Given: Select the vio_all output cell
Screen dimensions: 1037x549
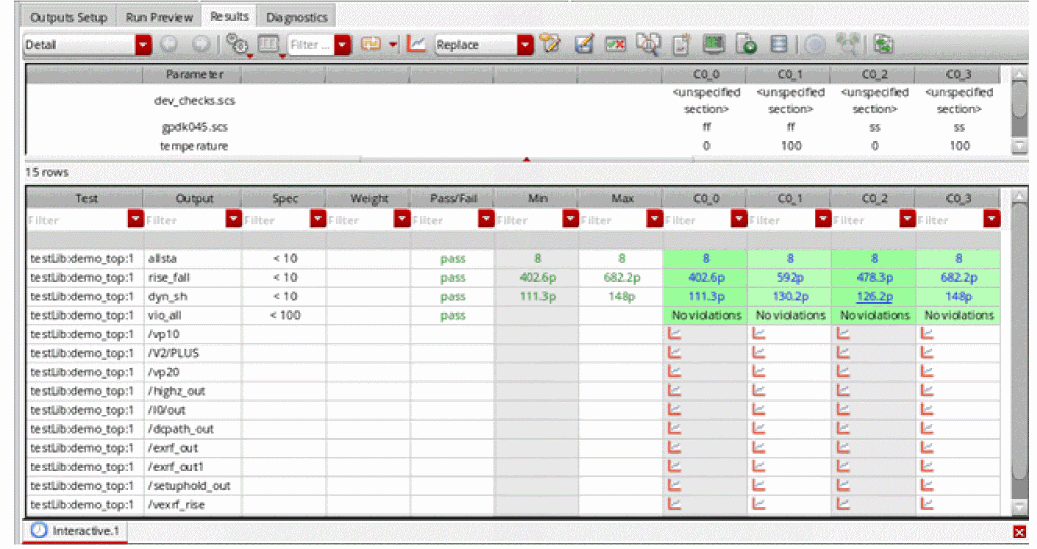Looking at the screenshot, I should tap(193, 315).
